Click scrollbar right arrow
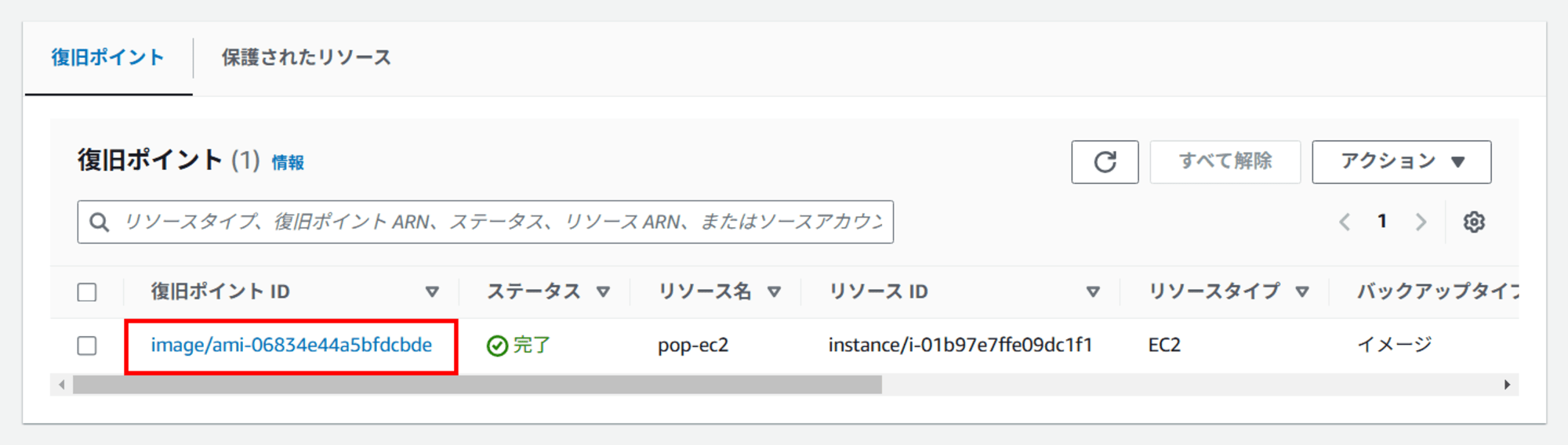This screenshot has width=1568, height=445. click(1507, 385)
